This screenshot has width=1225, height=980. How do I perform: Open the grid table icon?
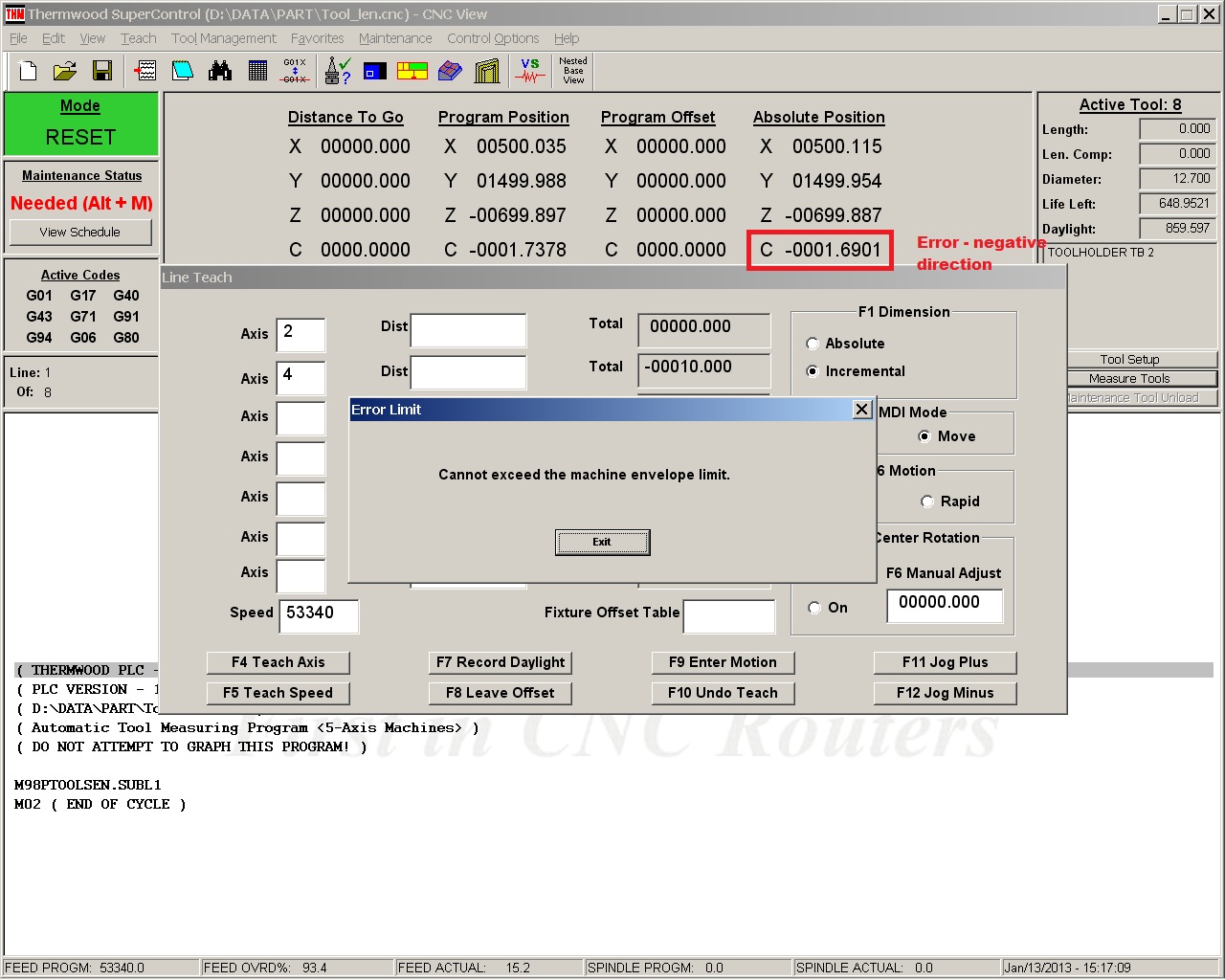click(x=257, y=71)
